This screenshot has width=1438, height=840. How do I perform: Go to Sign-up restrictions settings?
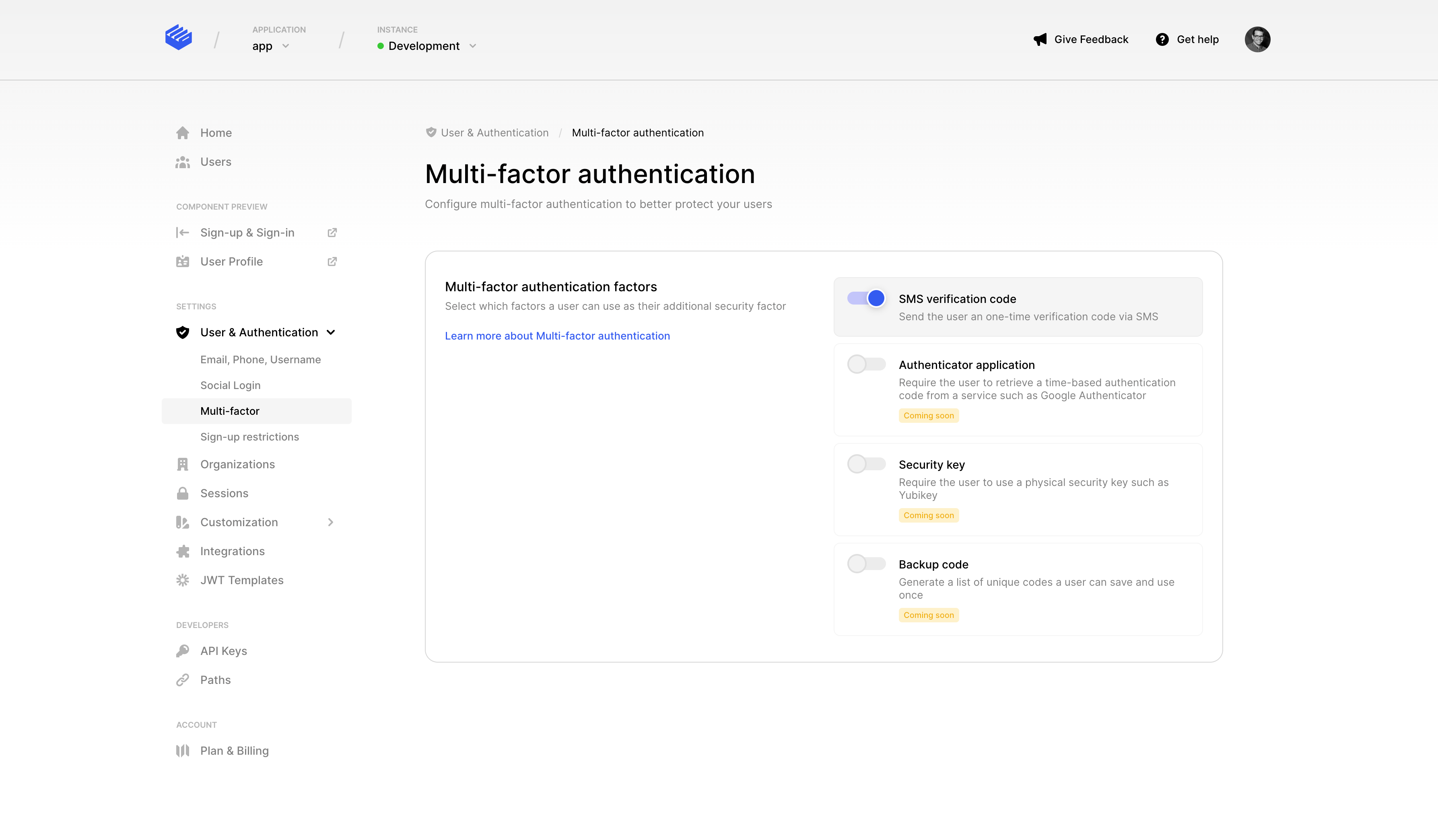pyautogui.click(x=249, y=436)
